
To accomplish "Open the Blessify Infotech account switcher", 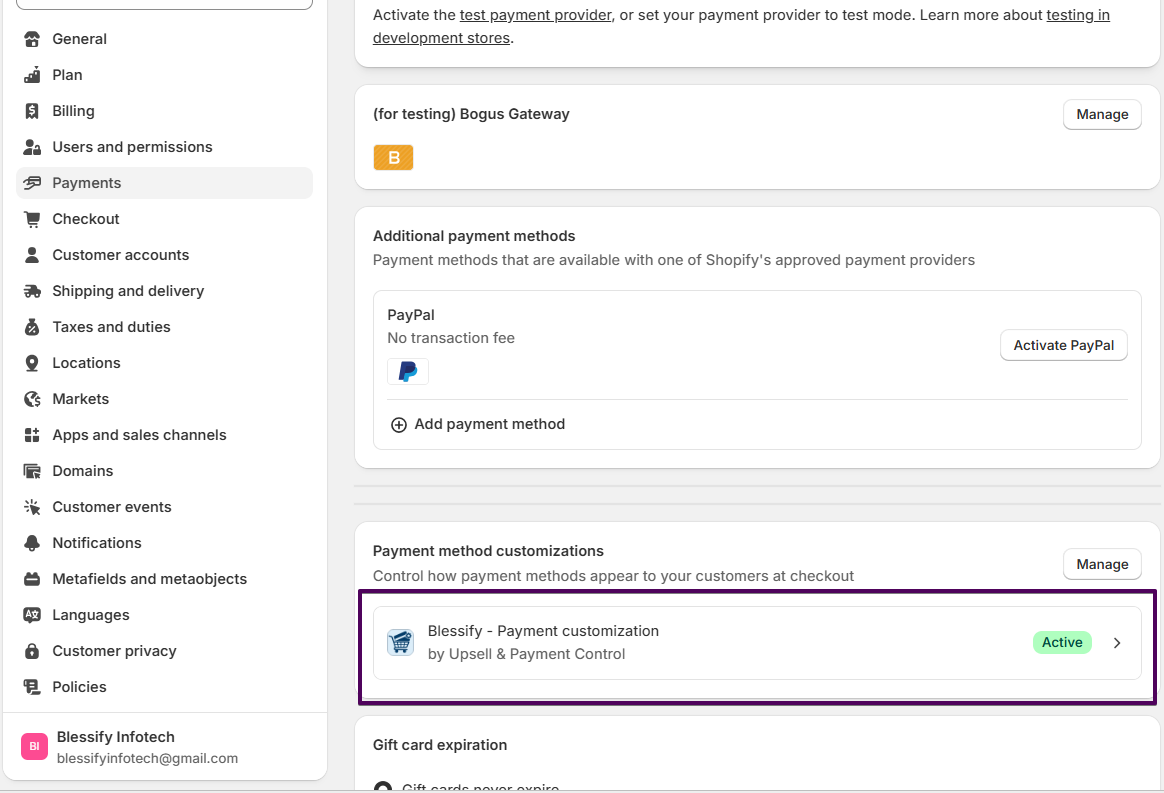I will [164, 747].
